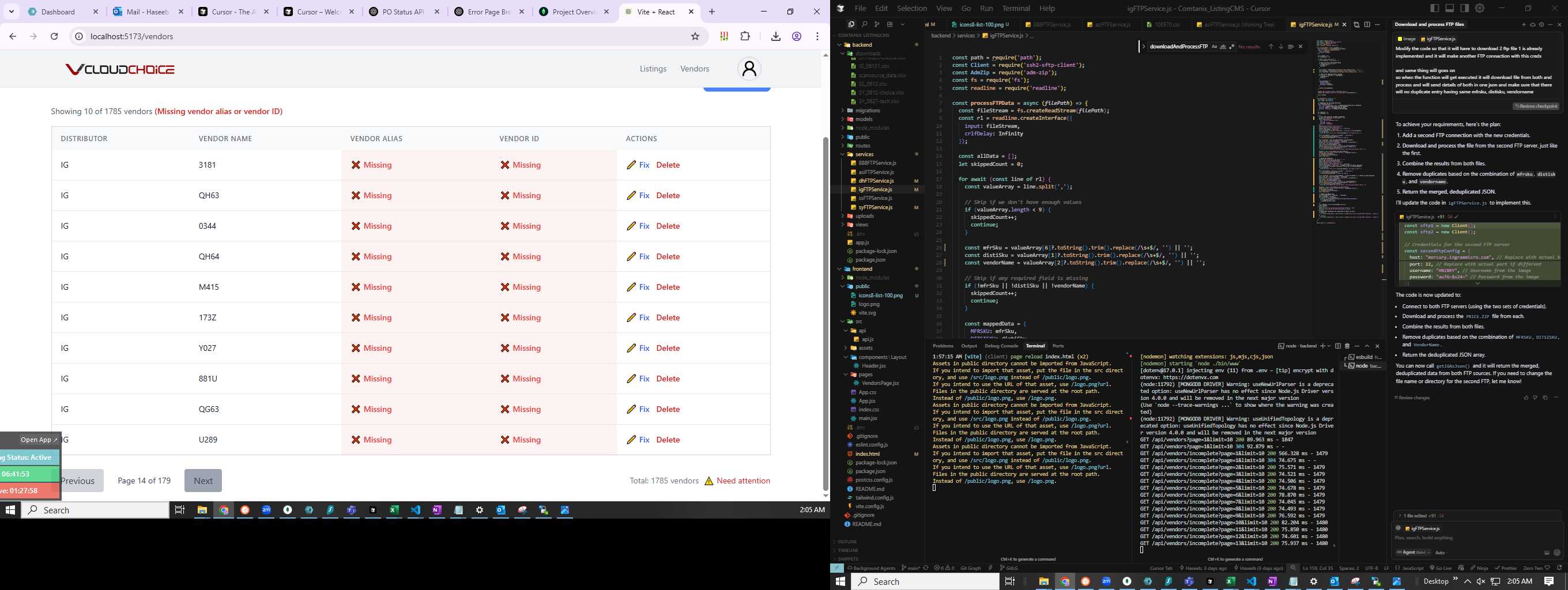
Task: Toggle Find in Selection option
Action: click(1291, 47)
